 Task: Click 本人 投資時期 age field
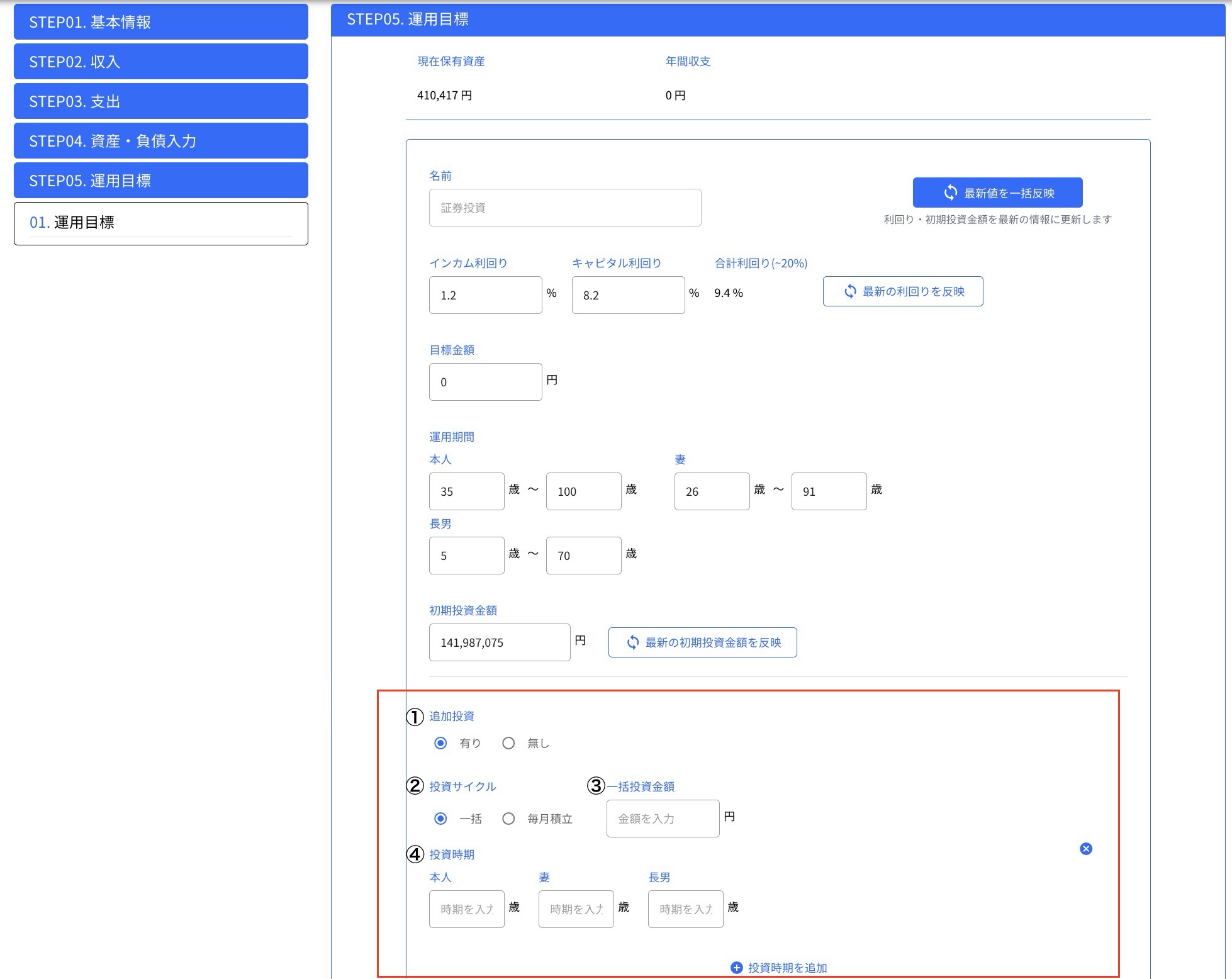coord(467,909)
